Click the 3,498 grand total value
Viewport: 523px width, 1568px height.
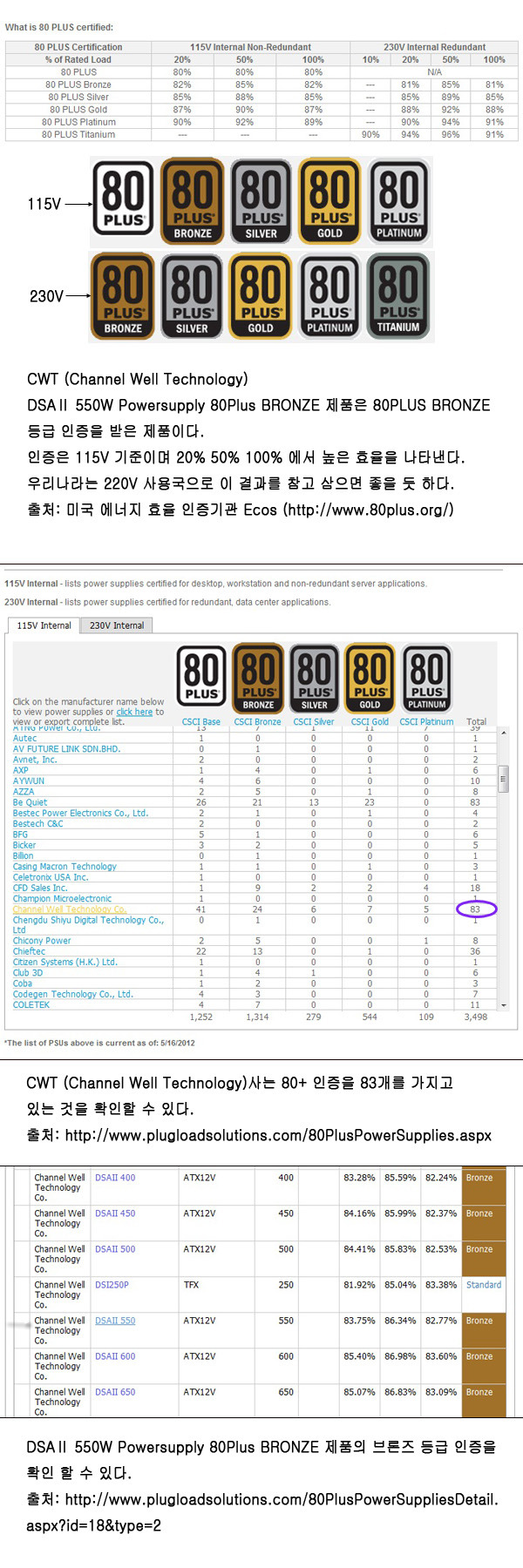[x=476, y=1017]
